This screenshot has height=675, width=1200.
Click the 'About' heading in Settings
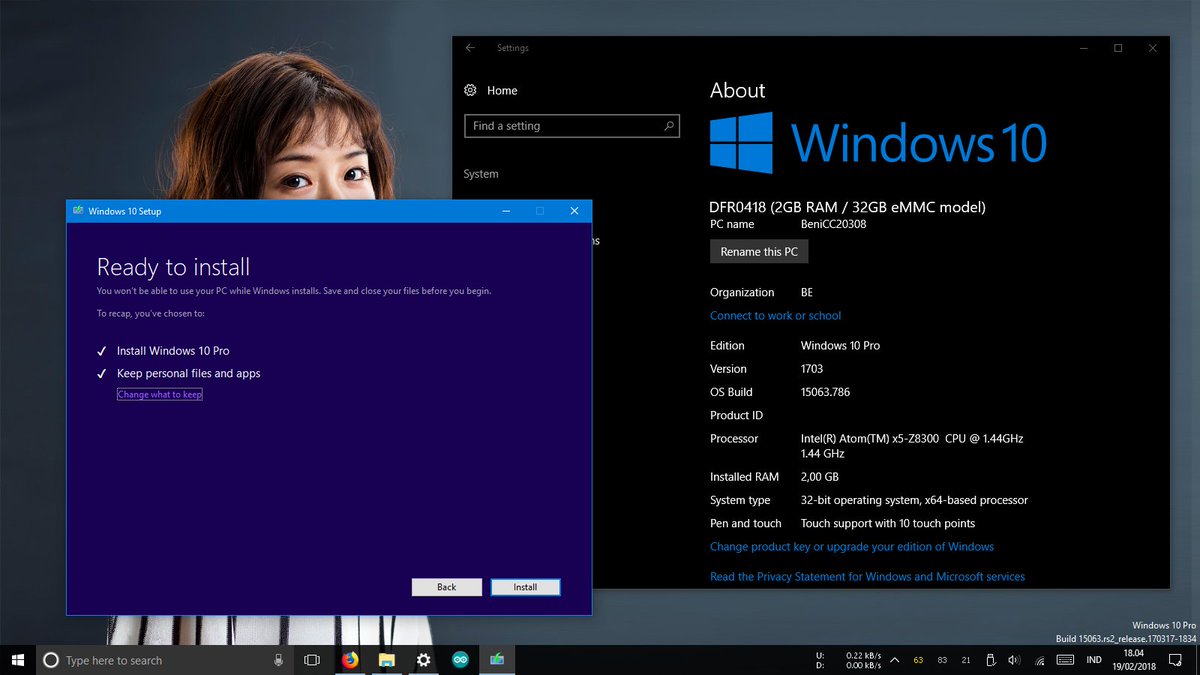(738, 91)
